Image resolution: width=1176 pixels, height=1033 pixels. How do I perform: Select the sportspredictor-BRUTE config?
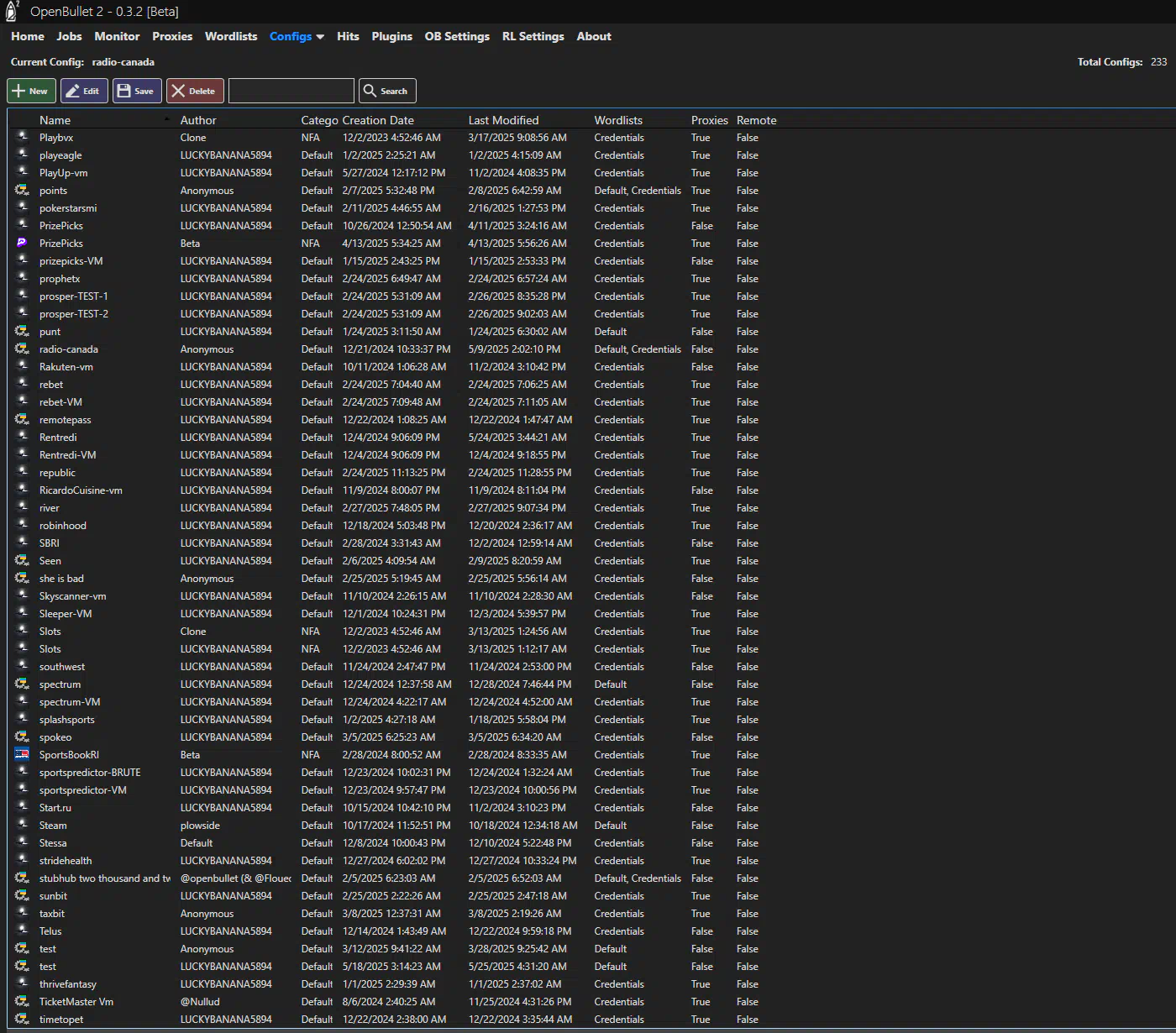click(90, 772)
